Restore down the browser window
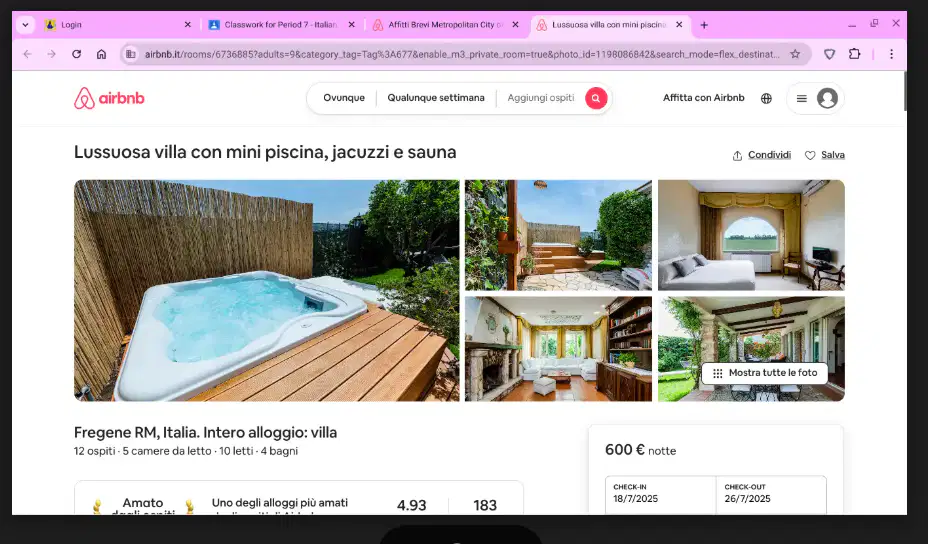Screen dimensions: 928x544 pyautogui.click(x=874, y=23)
